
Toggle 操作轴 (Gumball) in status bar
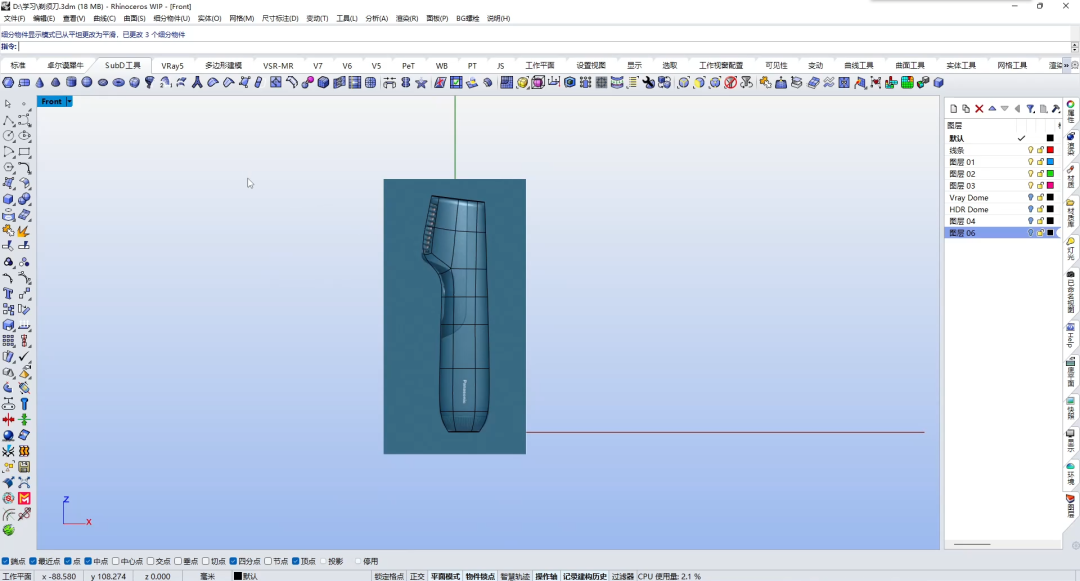[546, 576]
